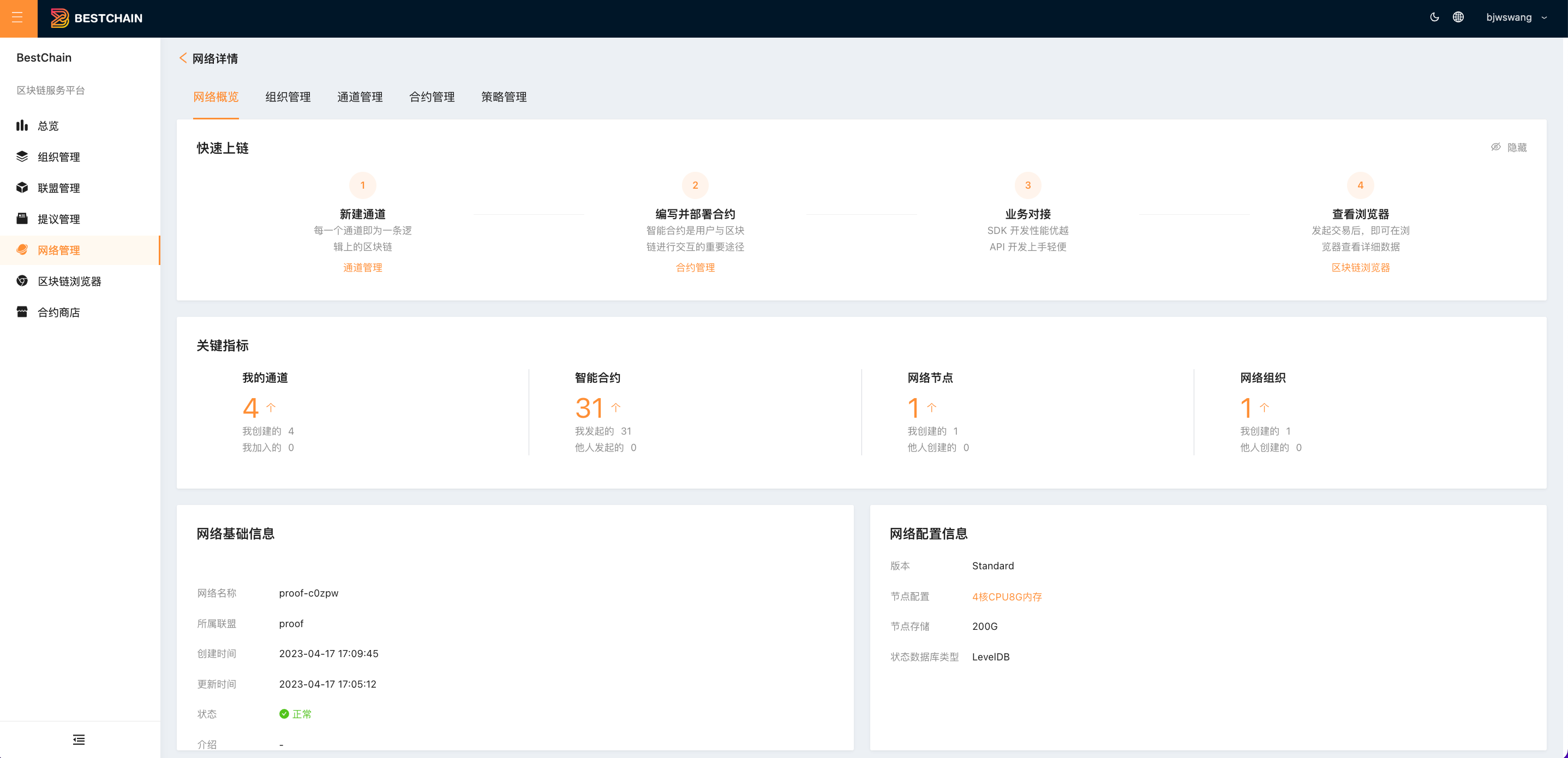
Task: Click the node storage value 200G
Action: click(x=984, y=626)
